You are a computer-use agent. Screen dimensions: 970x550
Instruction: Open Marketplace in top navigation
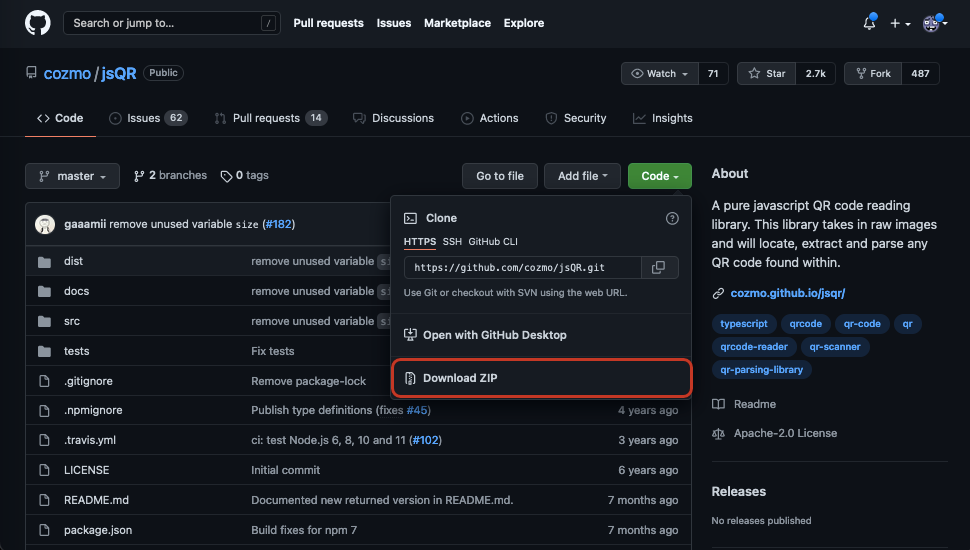click(x=457, y=23)
